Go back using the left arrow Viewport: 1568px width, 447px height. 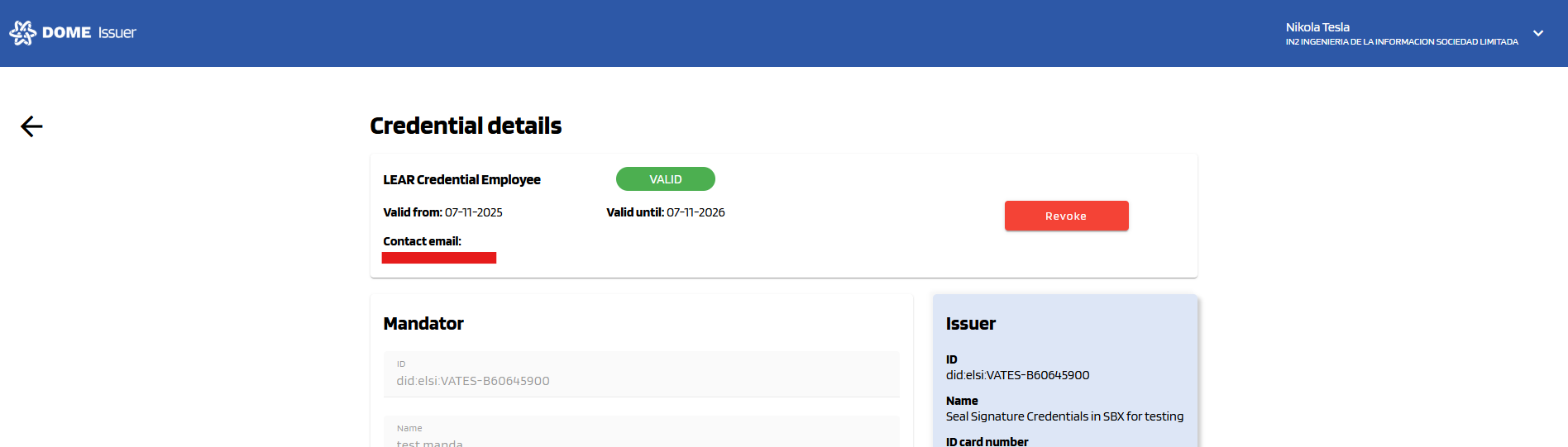coord(31,126)
